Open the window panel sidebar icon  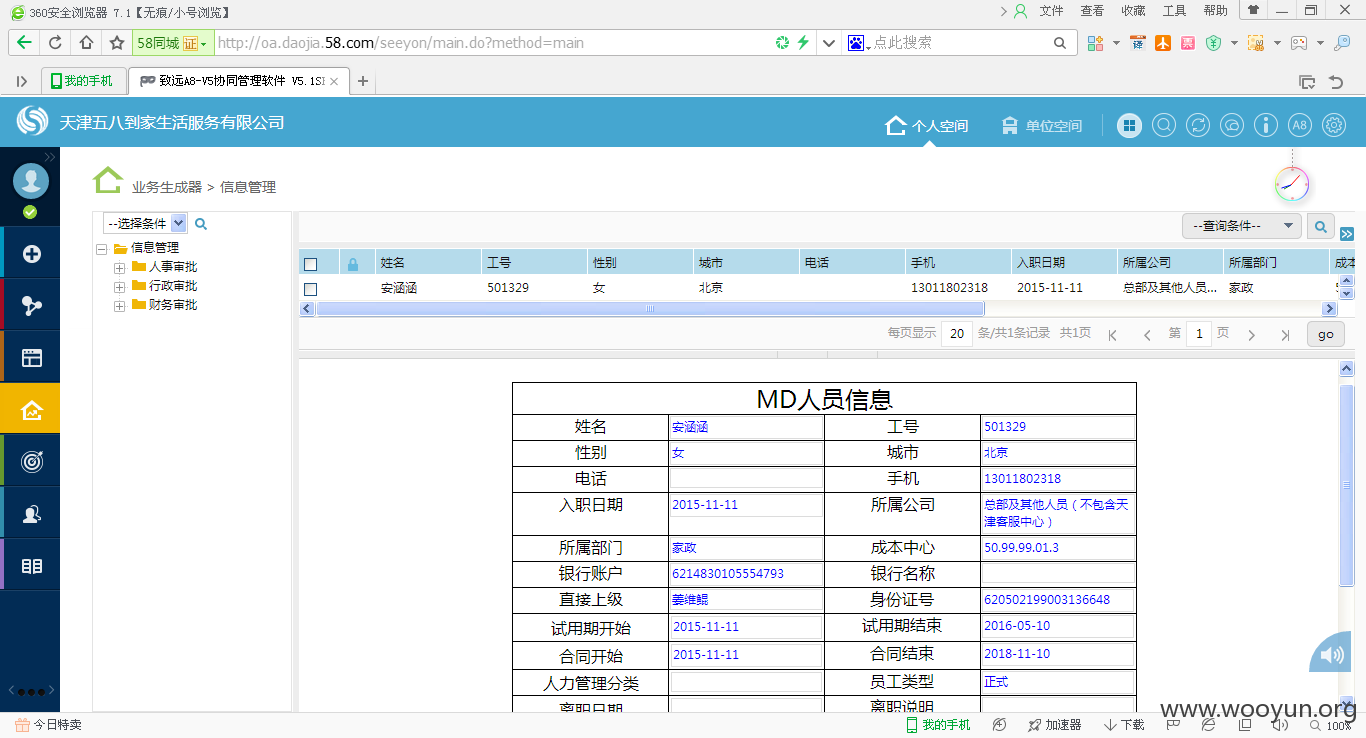pos(31,358)
